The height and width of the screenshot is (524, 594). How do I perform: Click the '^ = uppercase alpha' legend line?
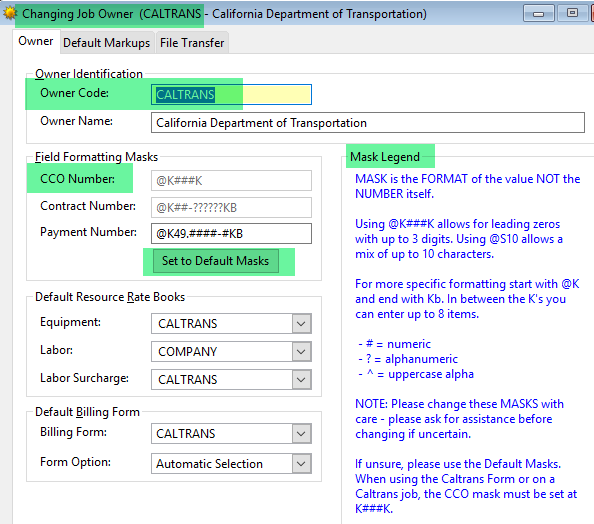(x=416, y=374)
